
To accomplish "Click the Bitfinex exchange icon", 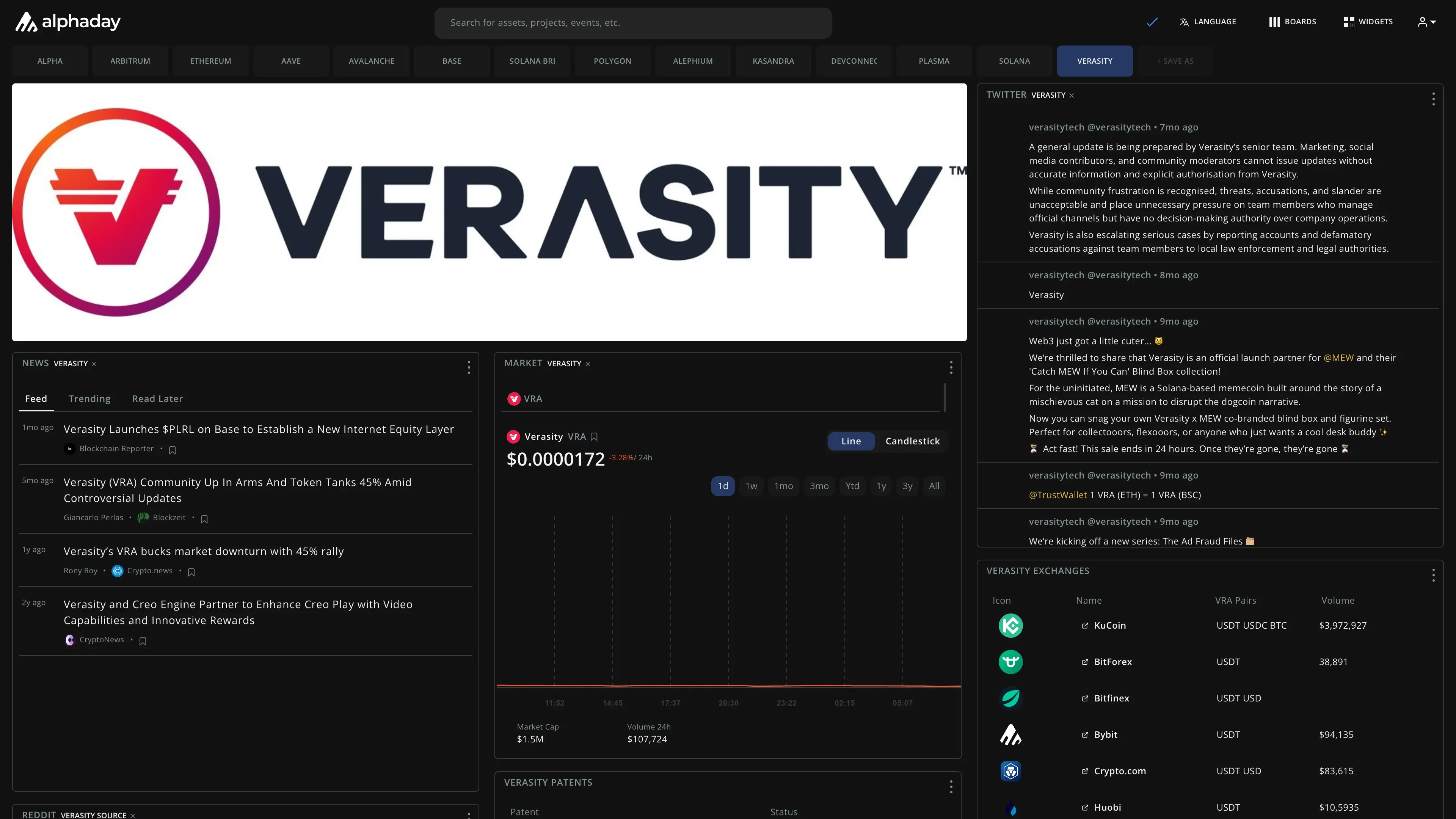I will click(x=1010, y=698).
